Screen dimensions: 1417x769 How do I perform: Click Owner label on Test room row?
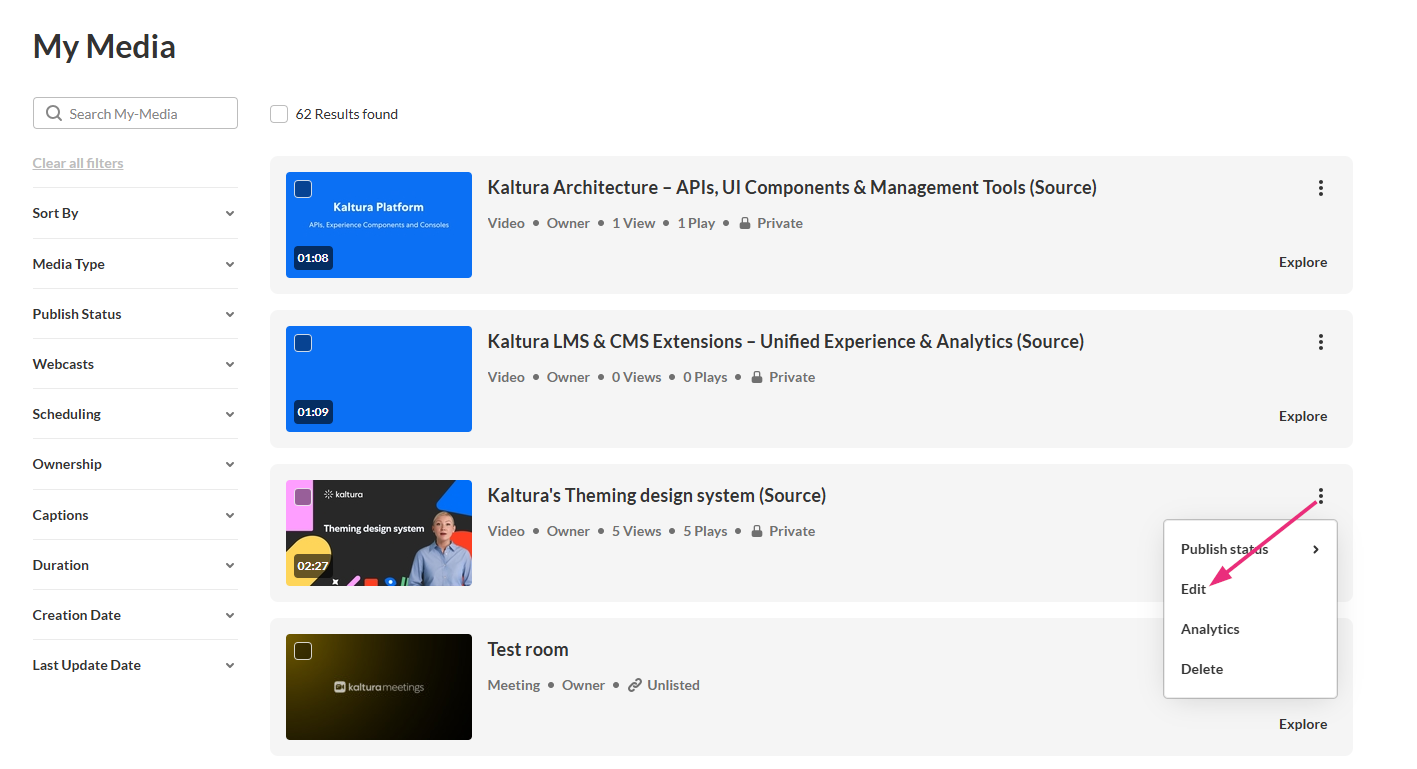click(x=583, y=685)
